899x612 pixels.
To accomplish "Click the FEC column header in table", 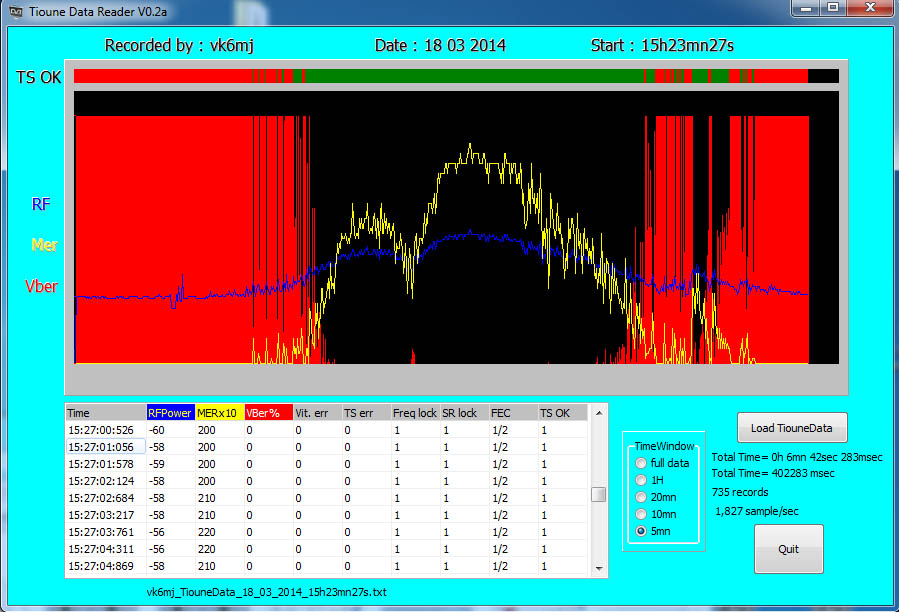I will pyautogui.click(x=512, y=413).
